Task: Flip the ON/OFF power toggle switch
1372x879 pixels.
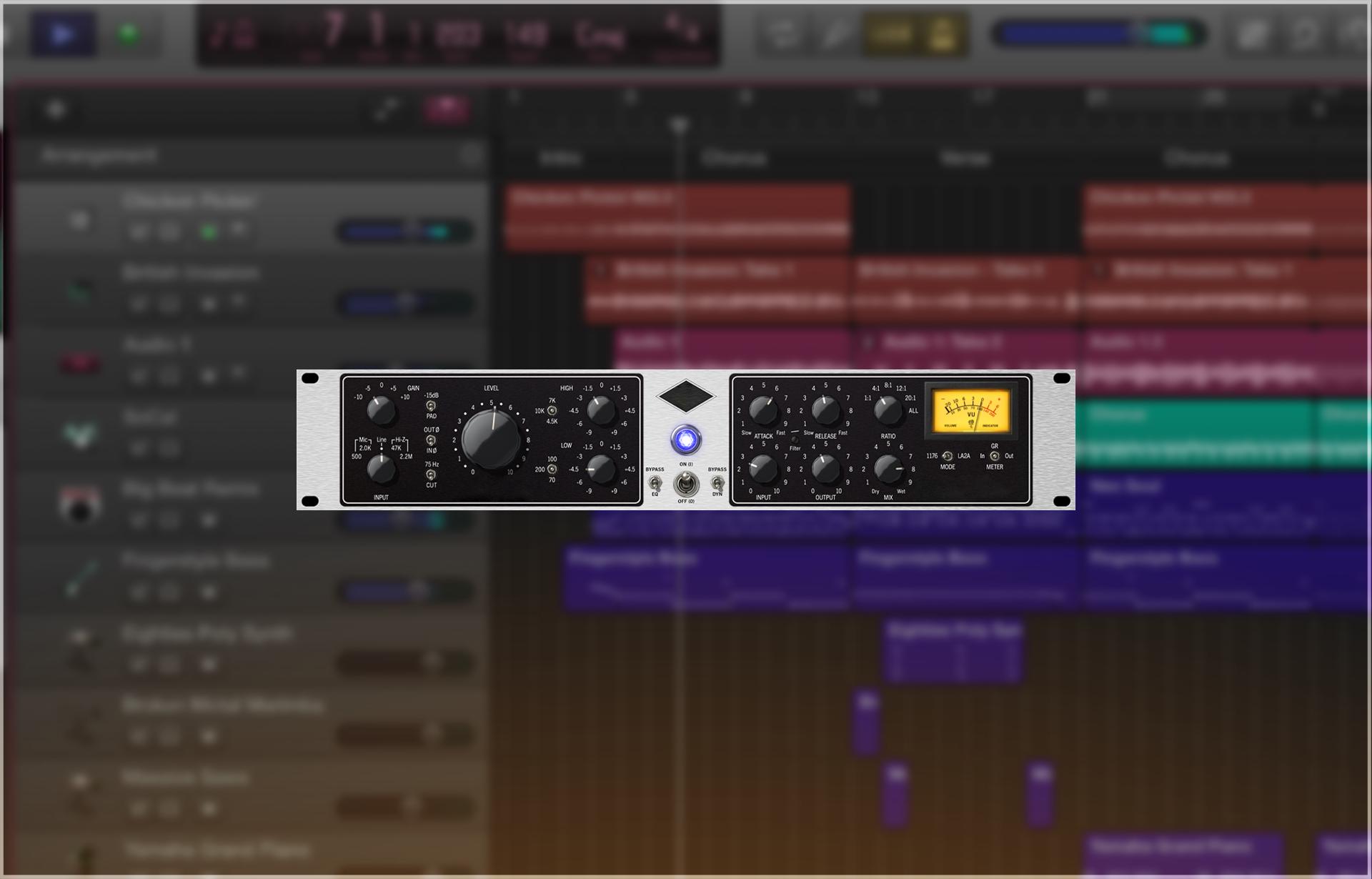Action: pos(686,485)
